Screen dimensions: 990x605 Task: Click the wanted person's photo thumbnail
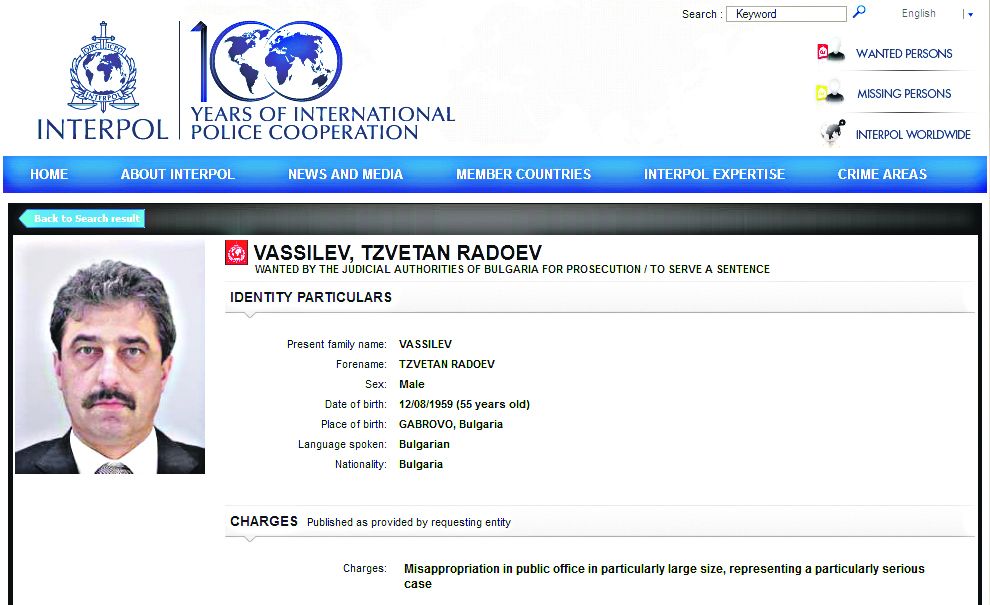coord(110,357)
